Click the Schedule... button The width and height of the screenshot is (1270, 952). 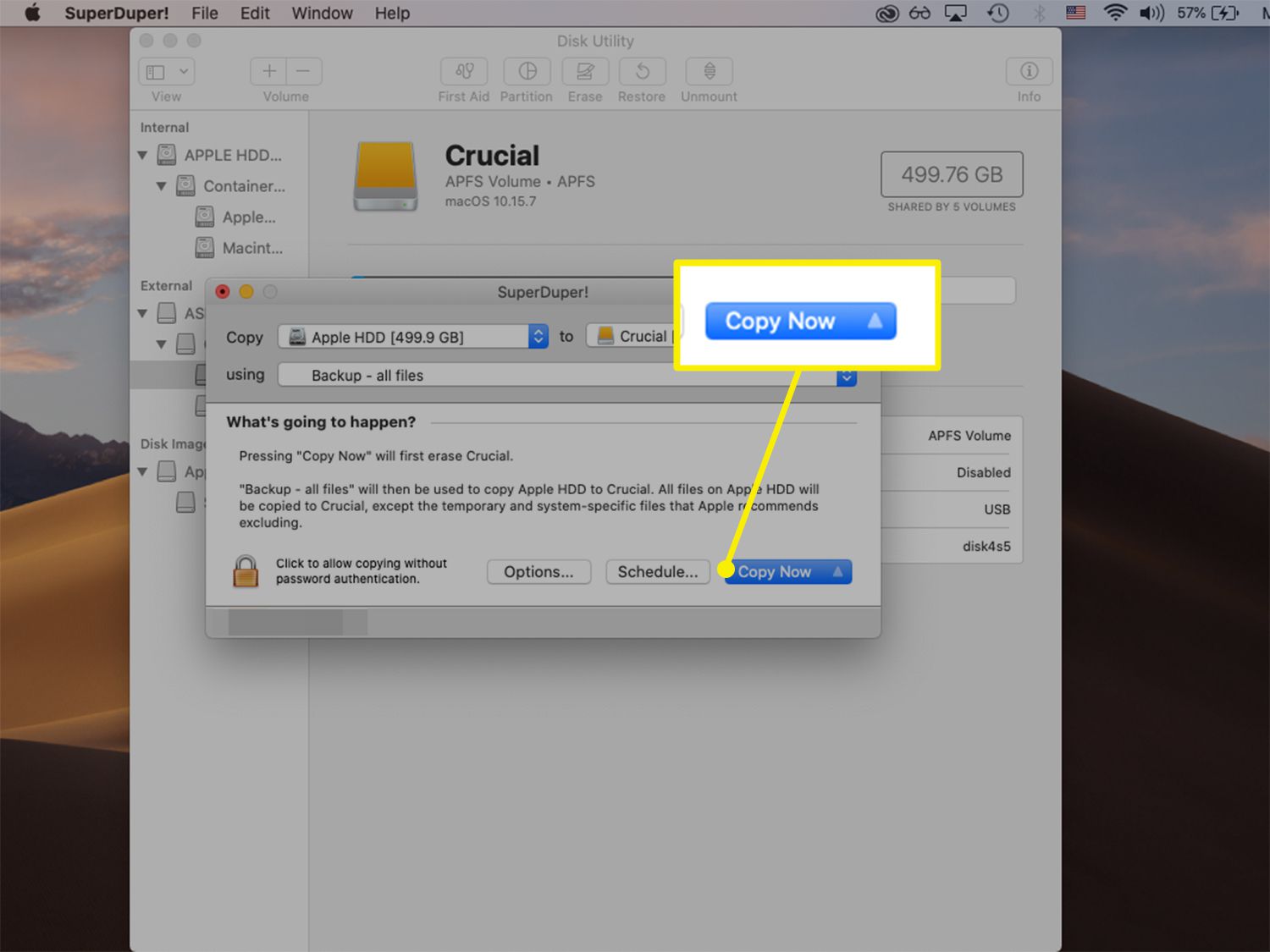tap(658, 572)
